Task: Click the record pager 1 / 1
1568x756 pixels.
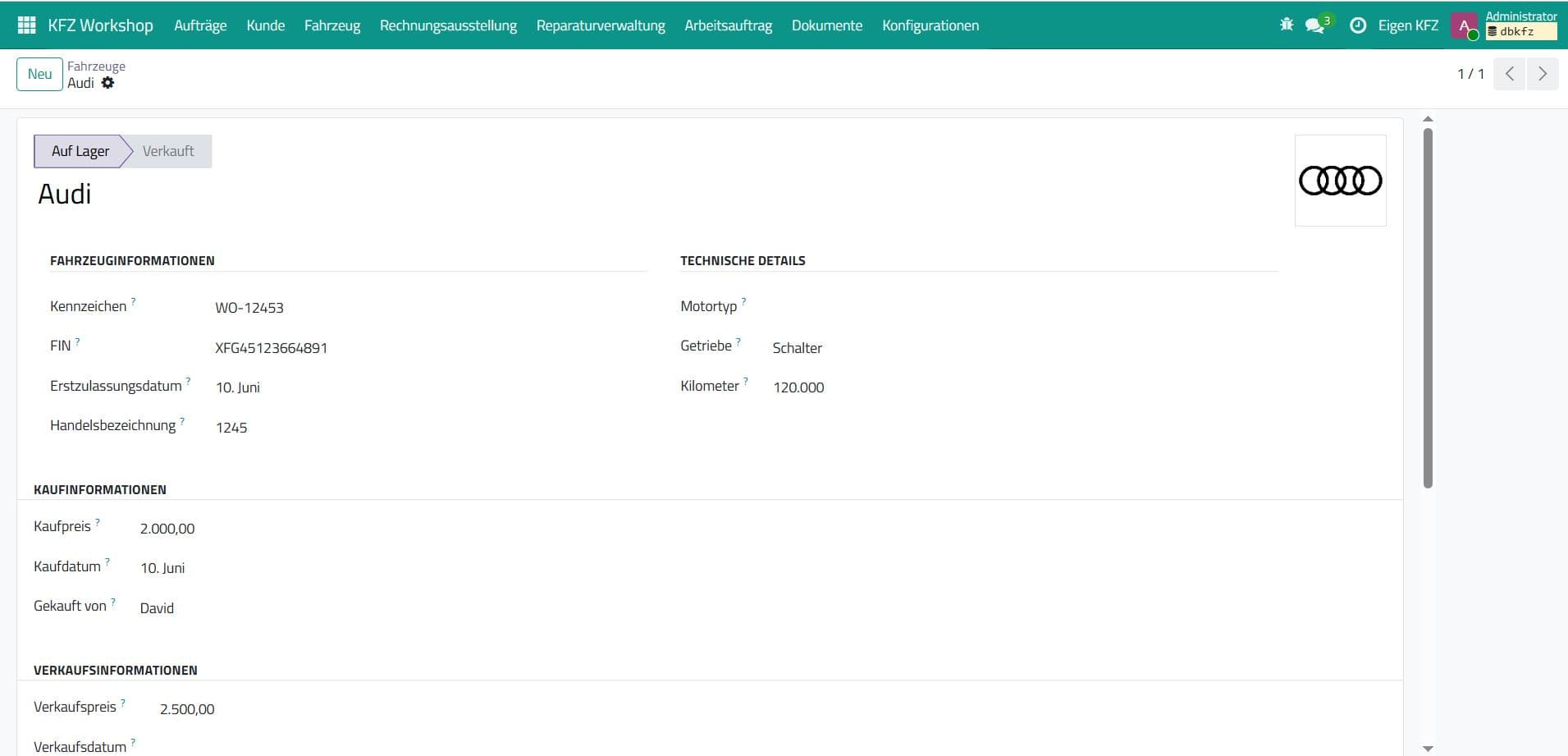Action: click(x=1470, y=74)
